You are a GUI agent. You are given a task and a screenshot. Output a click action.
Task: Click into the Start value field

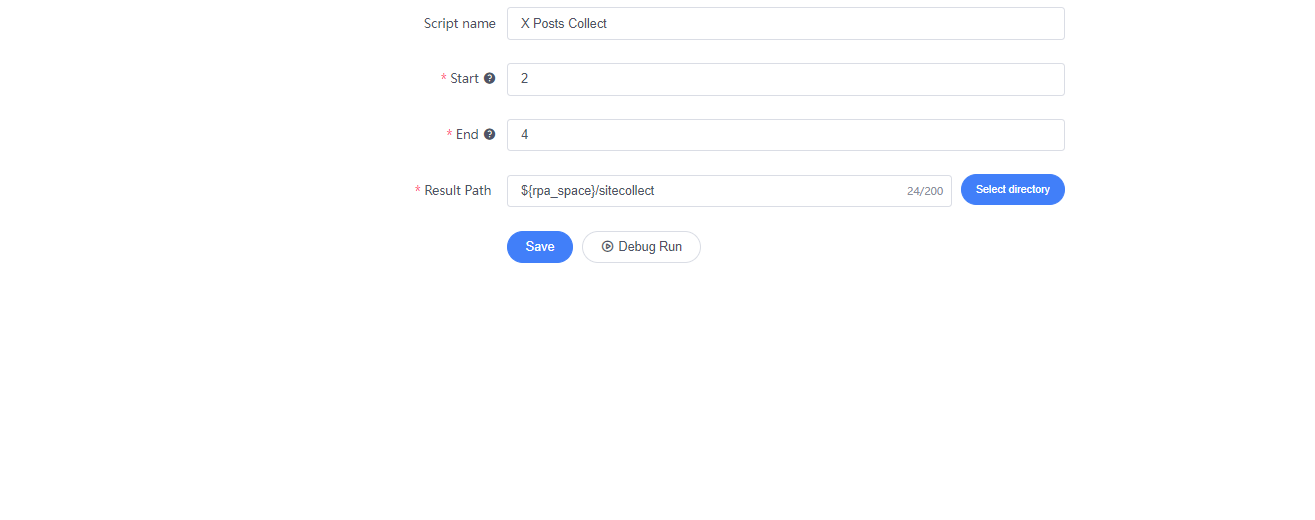(x=785, y=79)
